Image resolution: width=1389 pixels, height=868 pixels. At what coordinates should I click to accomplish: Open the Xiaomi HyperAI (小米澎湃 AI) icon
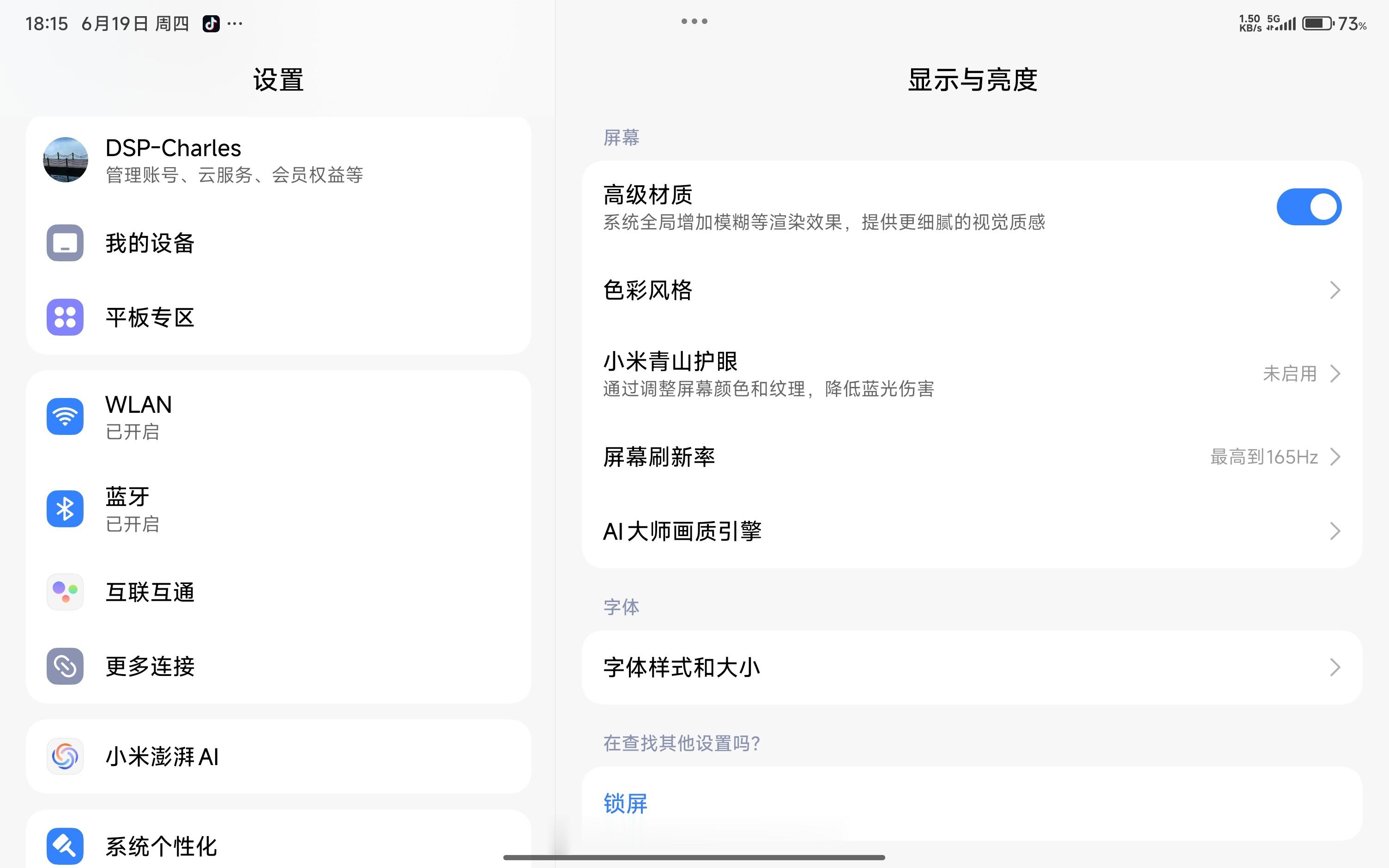65,756
